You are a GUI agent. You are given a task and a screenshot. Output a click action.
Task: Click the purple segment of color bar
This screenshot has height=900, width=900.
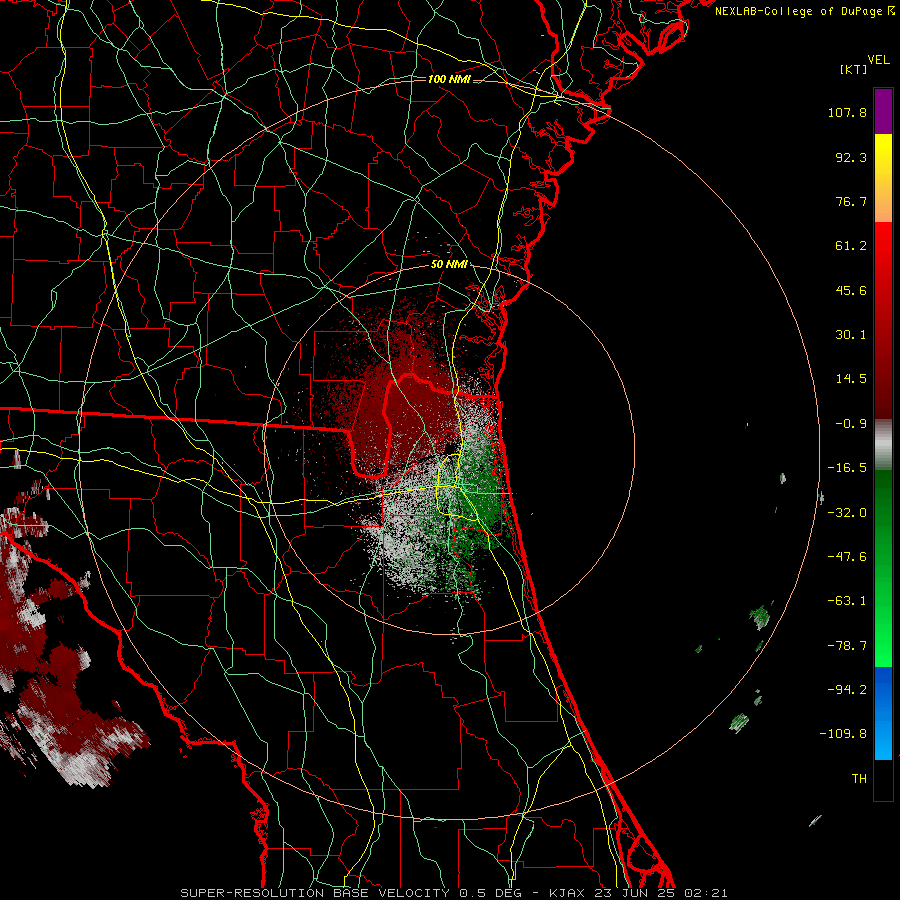[883, 112]
